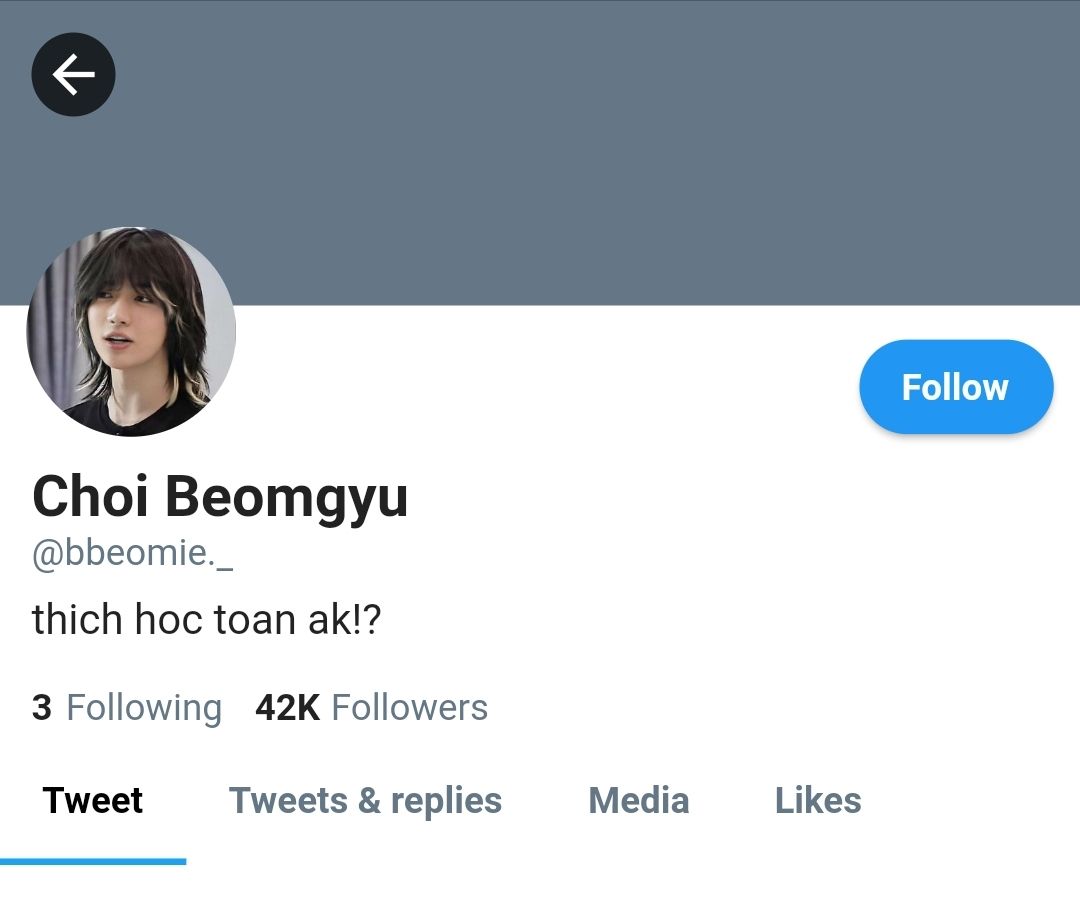Show the Media tab

point(638,801)
